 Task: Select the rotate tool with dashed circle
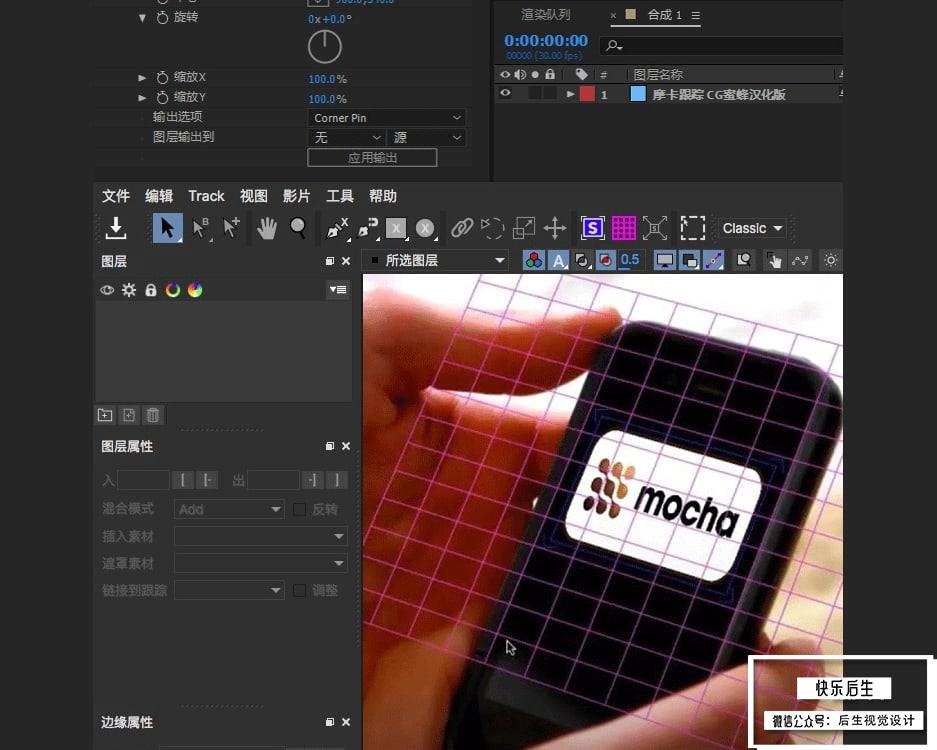click(x=492, y=228)
